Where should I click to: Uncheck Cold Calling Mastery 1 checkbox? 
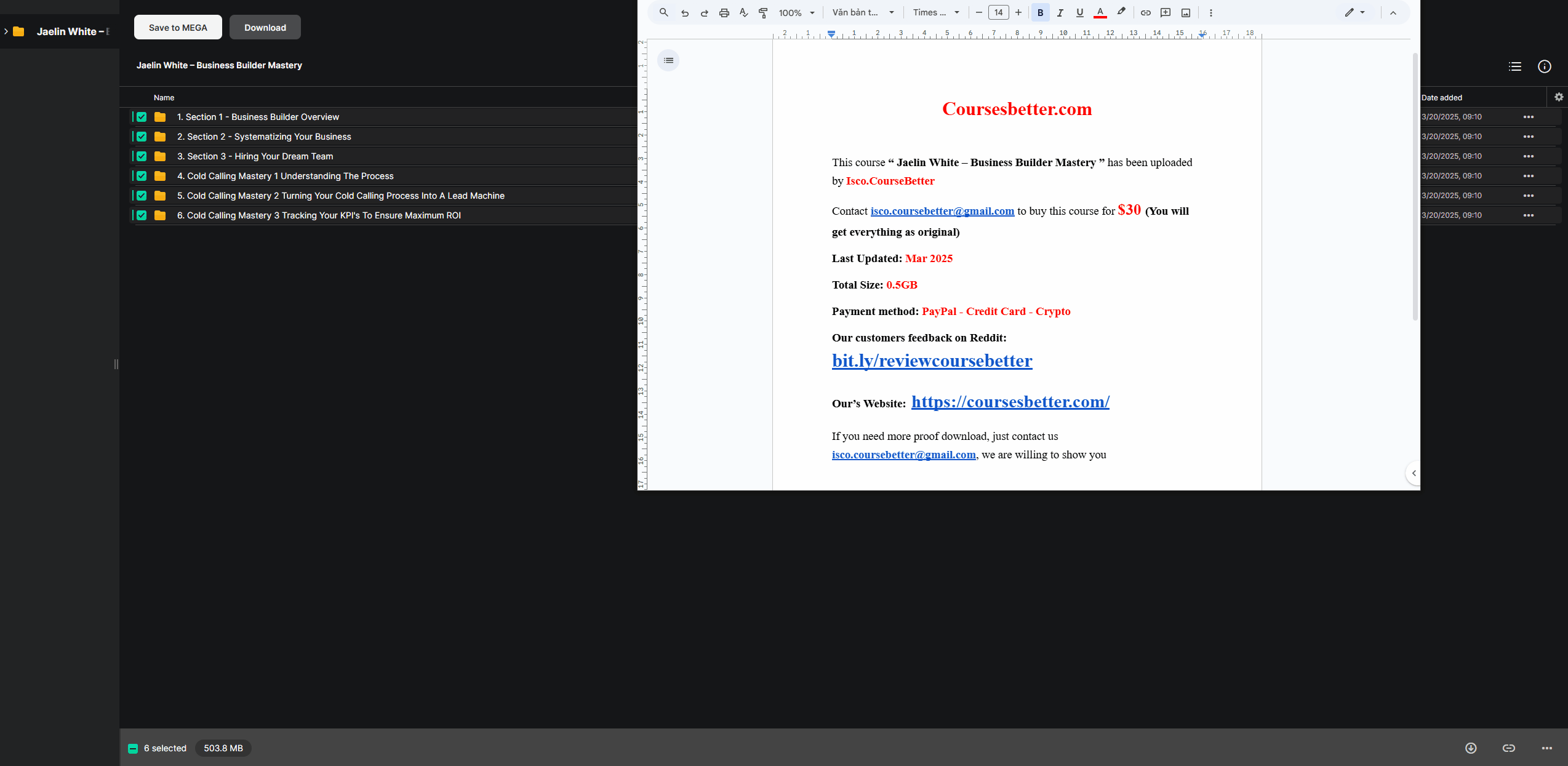point(142,176)
